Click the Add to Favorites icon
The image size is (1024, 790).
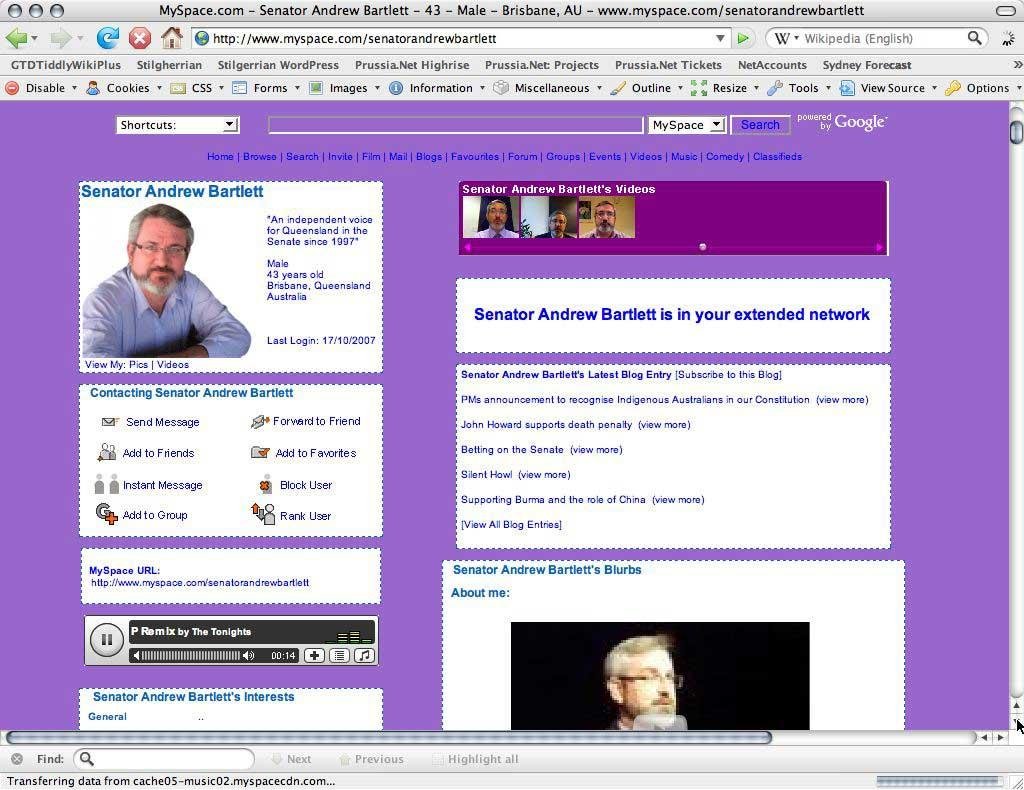[260, 452]
